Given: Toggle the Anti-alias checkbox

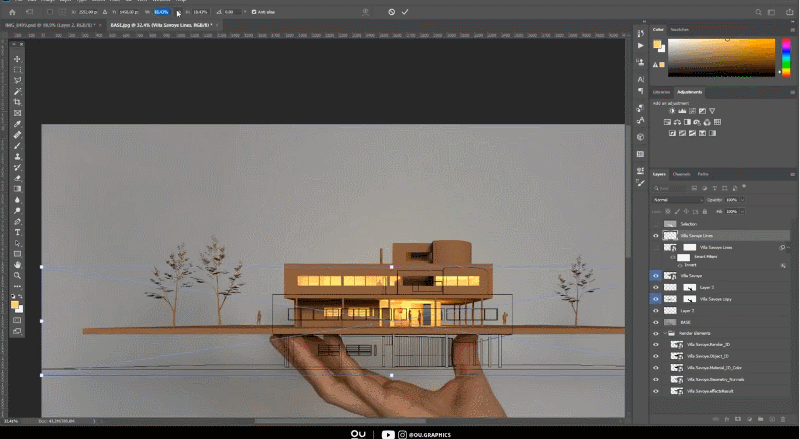Looking at the screenshot, I should coord(253,12).
